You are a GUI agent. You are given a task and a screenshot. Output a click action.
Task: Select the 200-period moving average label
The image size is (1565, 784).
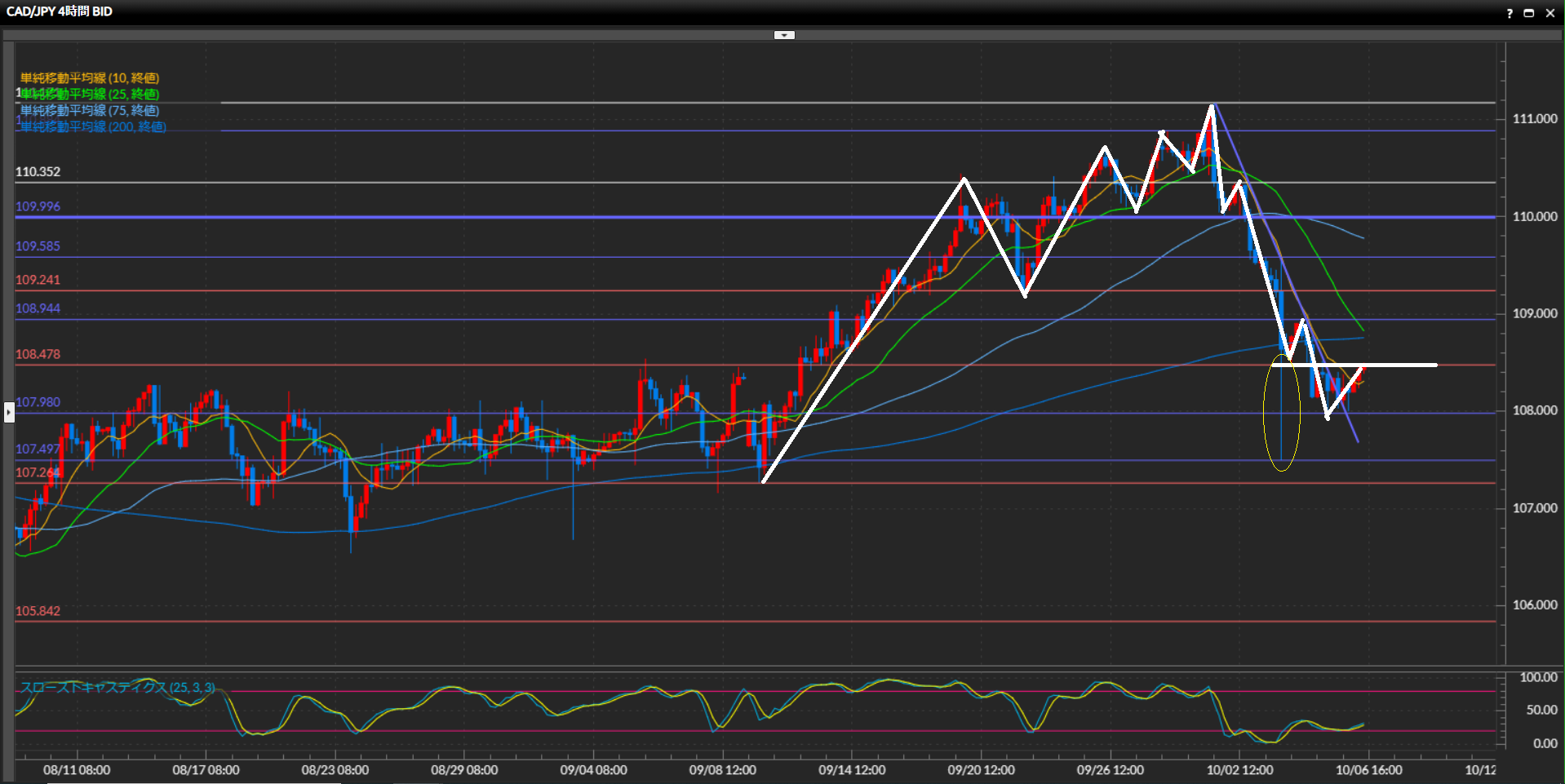tap(93, 127)
